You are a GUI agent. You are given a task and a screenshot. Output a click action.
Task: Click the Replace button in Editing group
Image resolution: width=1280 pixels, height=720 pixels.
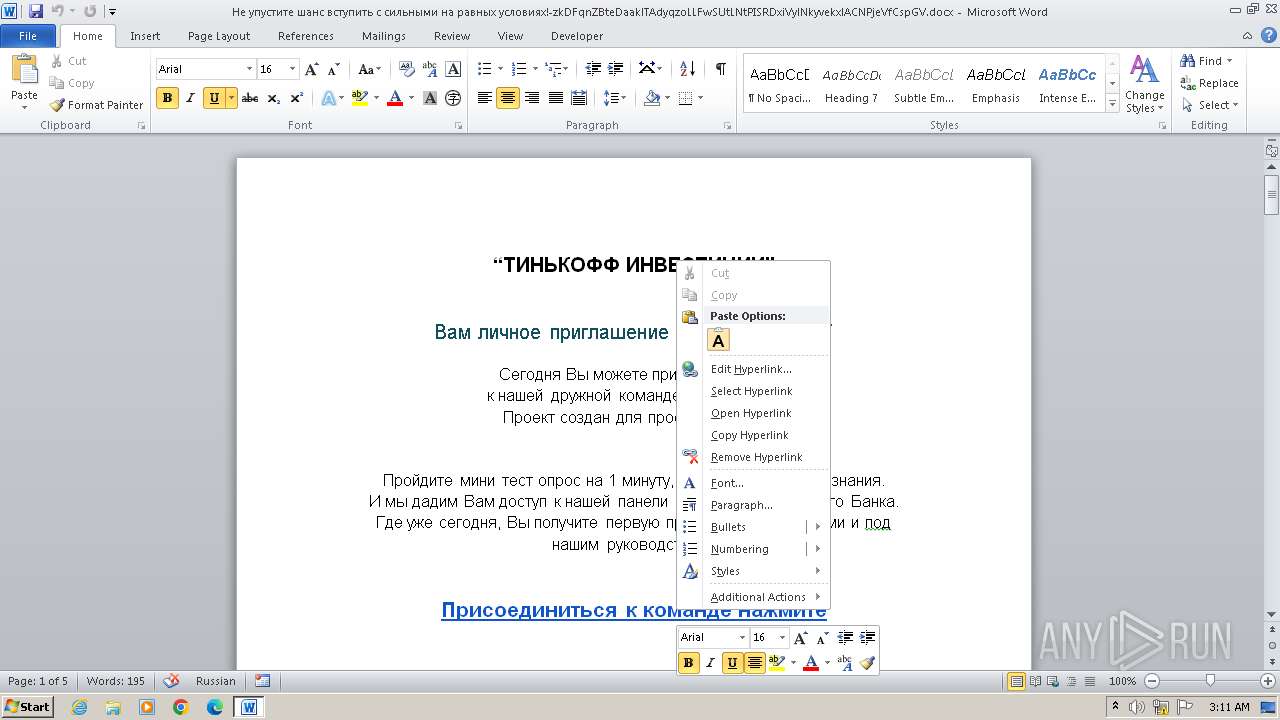pyautogui.click(x=1209, y=83)
